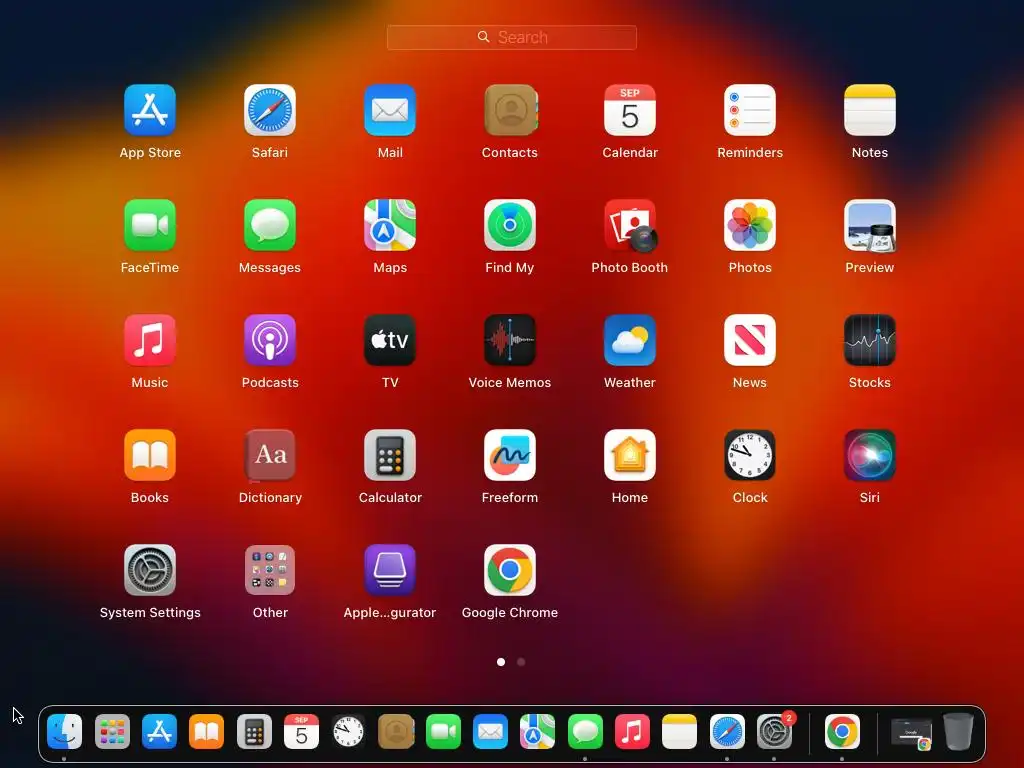Open Calendar from the Dock

click(x=301, y=731)
